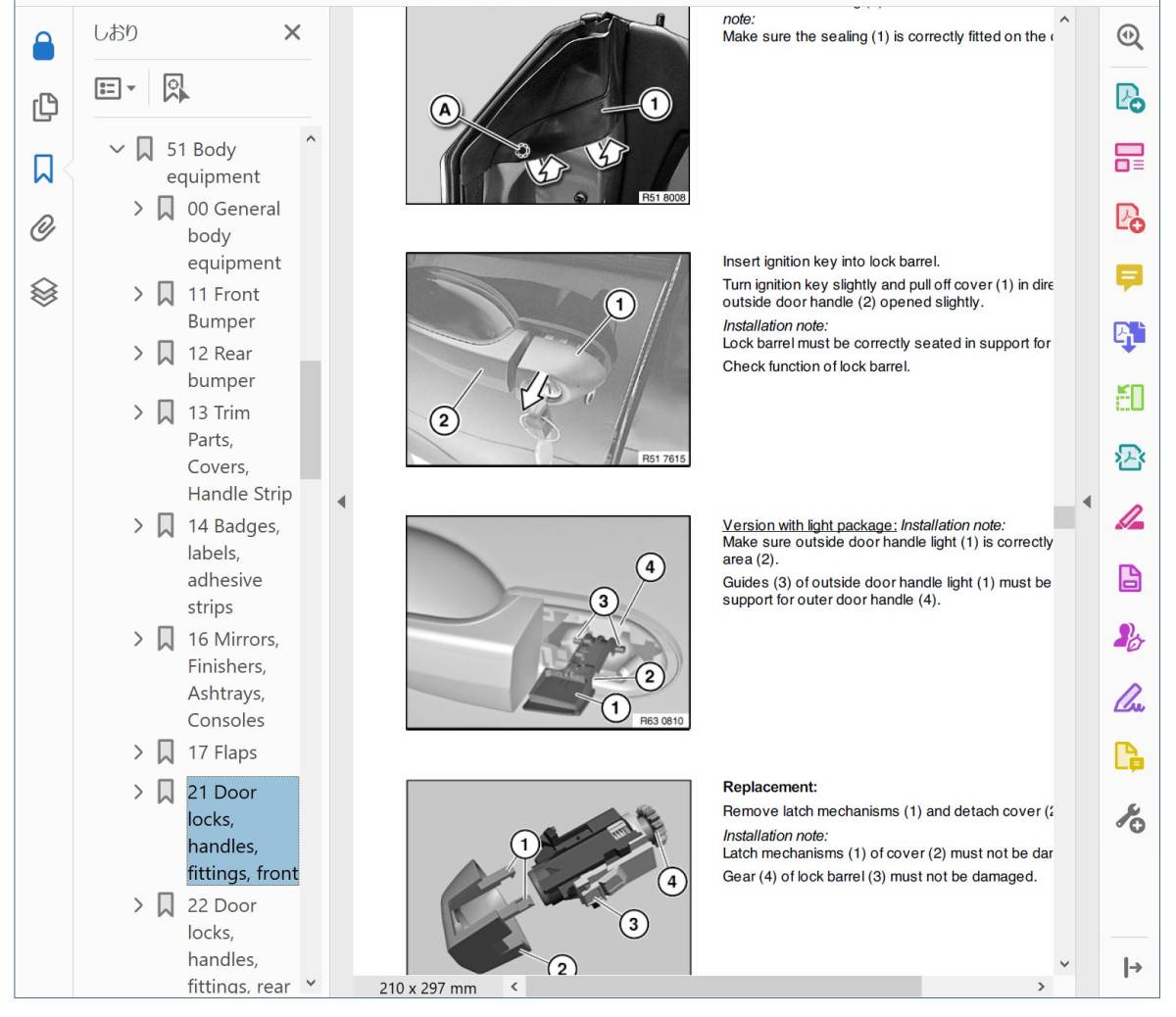Go to 11 Front Bumper bookmark
1176x1017 pixels.
pyautogui.click(x=223, y=308)
